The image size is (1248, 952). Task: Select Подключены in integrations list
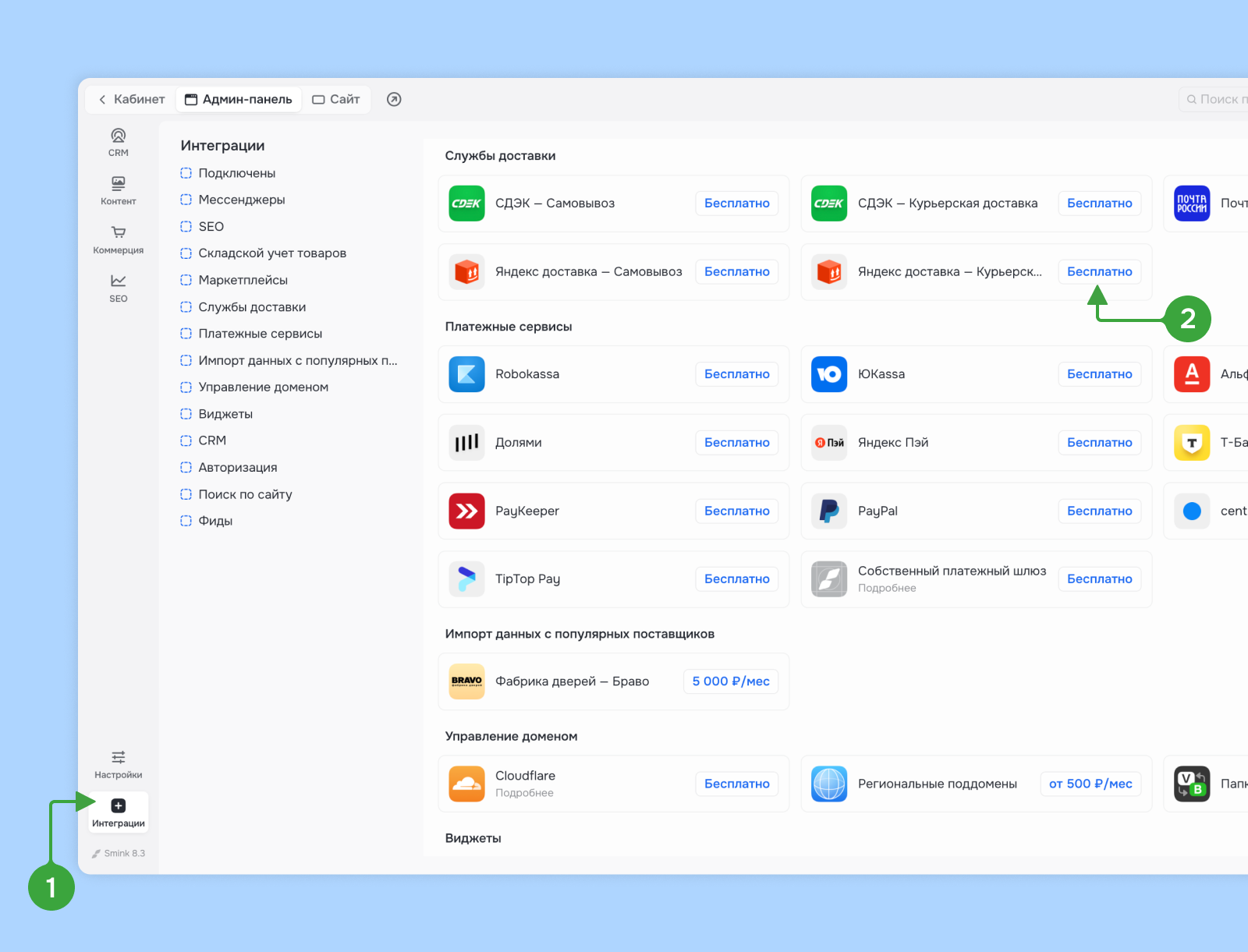(x=228, y=173)
